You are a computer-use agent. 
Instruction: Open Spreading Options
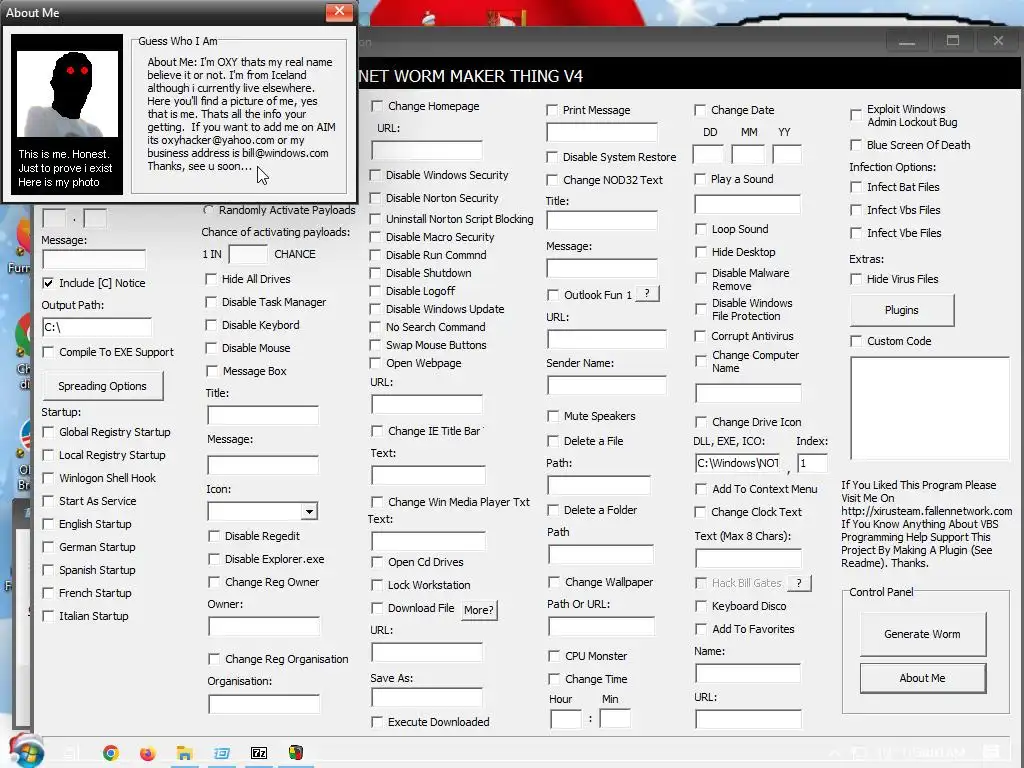point(103,386)
